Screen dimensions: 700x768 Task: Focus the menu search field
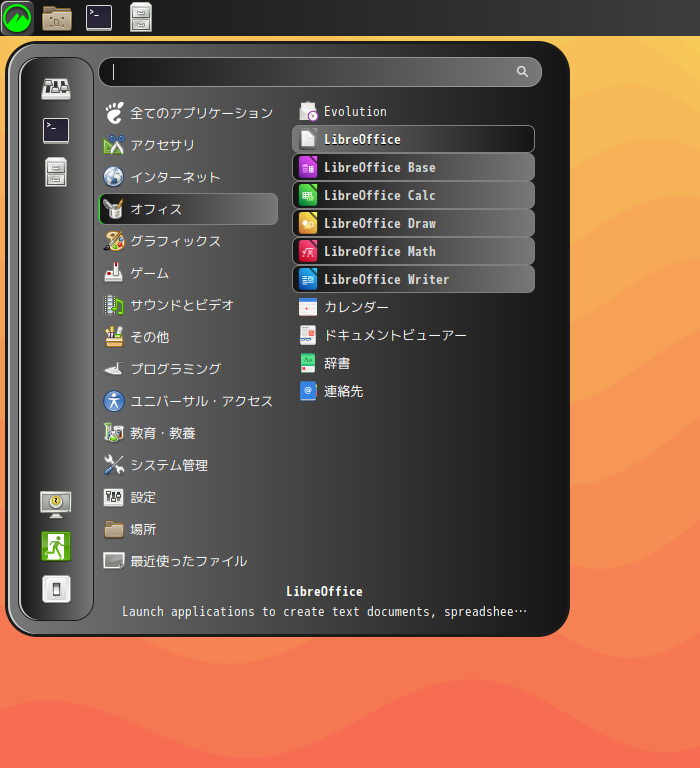pyautogui.click(x=320, y=72)
